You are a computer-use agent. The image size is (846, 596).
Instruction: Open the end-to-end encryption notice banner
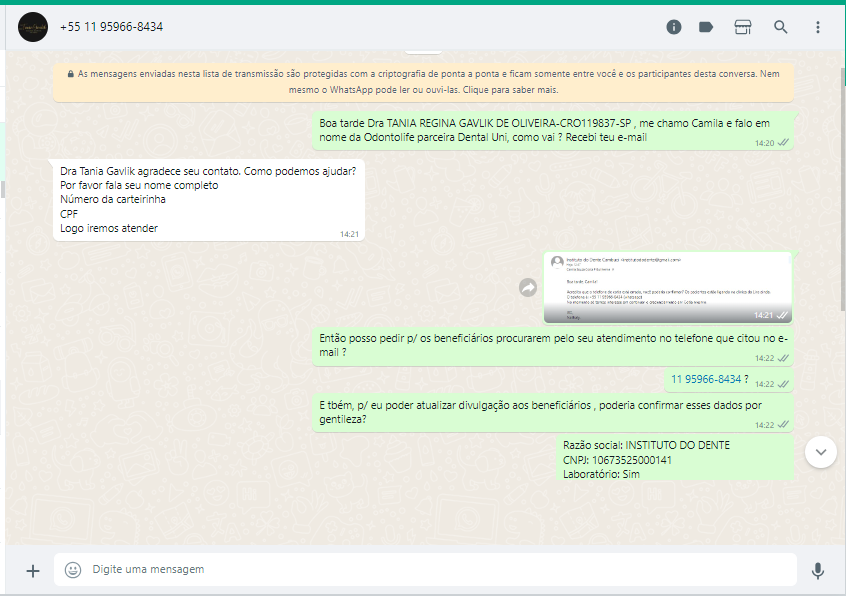[425, 81]
